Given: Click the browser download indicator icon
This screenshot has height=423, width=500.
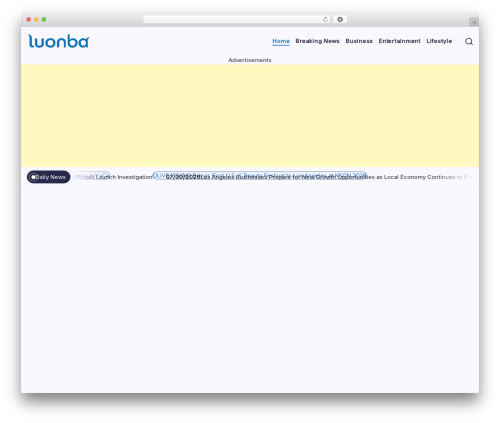Looking at the screenshot, I should [340, 20].
